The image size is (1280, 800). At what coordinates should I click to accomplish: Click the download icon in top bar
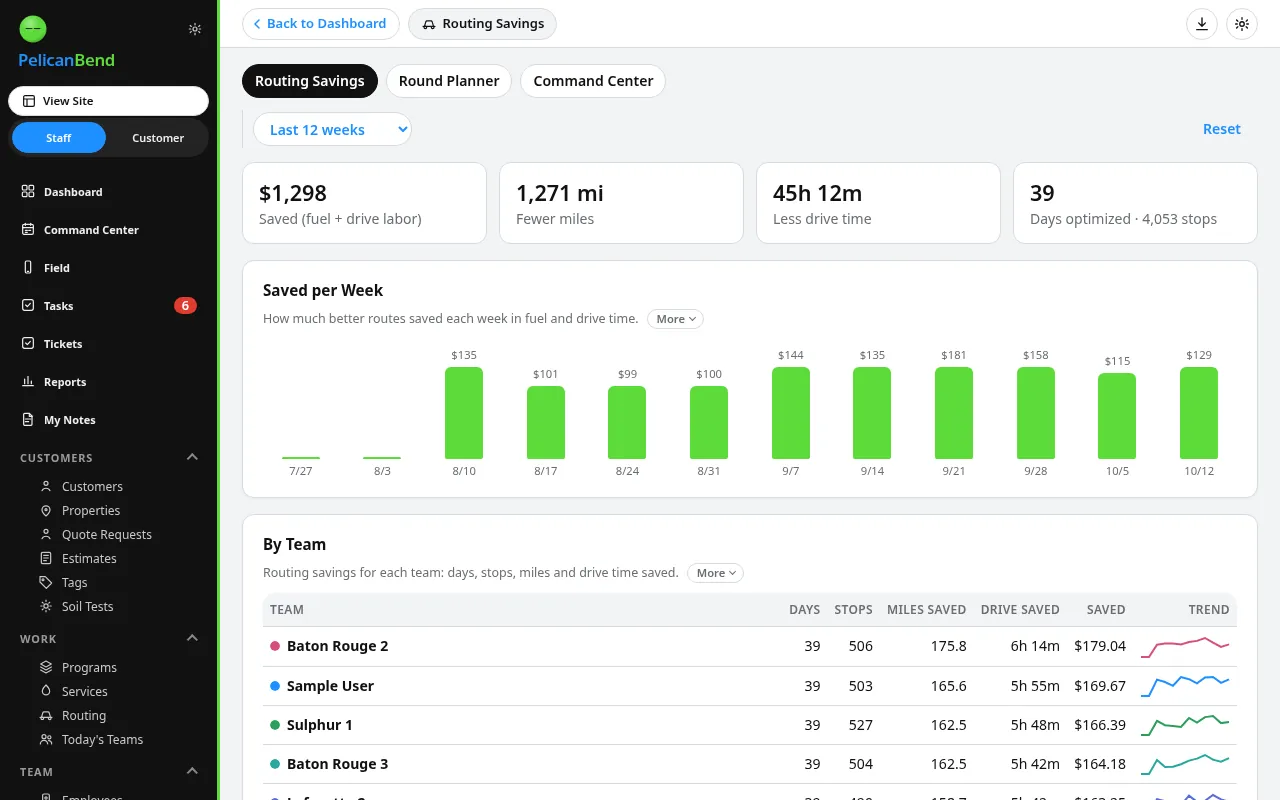(1202, 24)
